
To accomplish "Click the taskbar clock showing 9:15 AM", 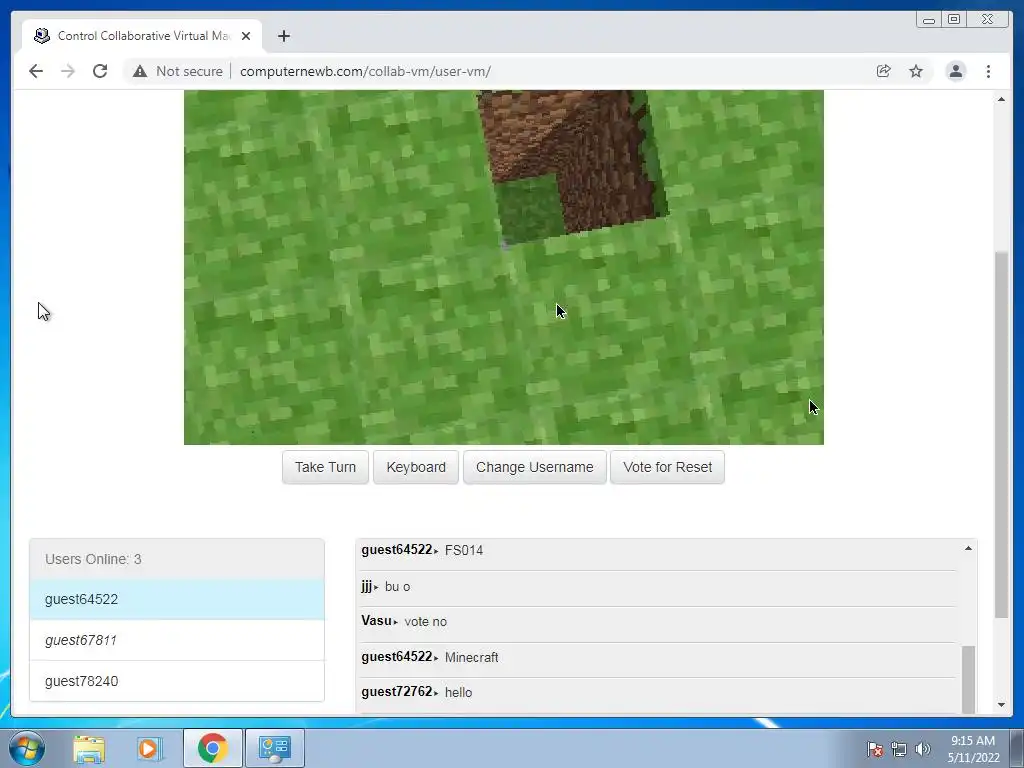I will click(x=973, y=748).
